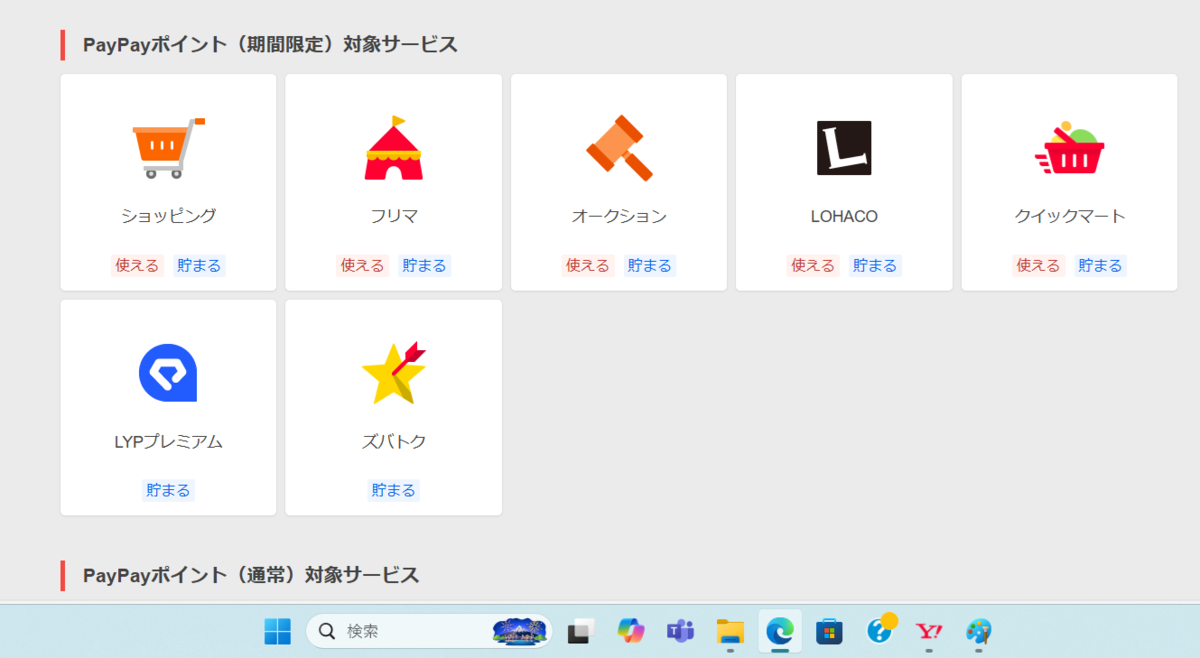Click 貯まる tag under ズバトク

(394, 490)
